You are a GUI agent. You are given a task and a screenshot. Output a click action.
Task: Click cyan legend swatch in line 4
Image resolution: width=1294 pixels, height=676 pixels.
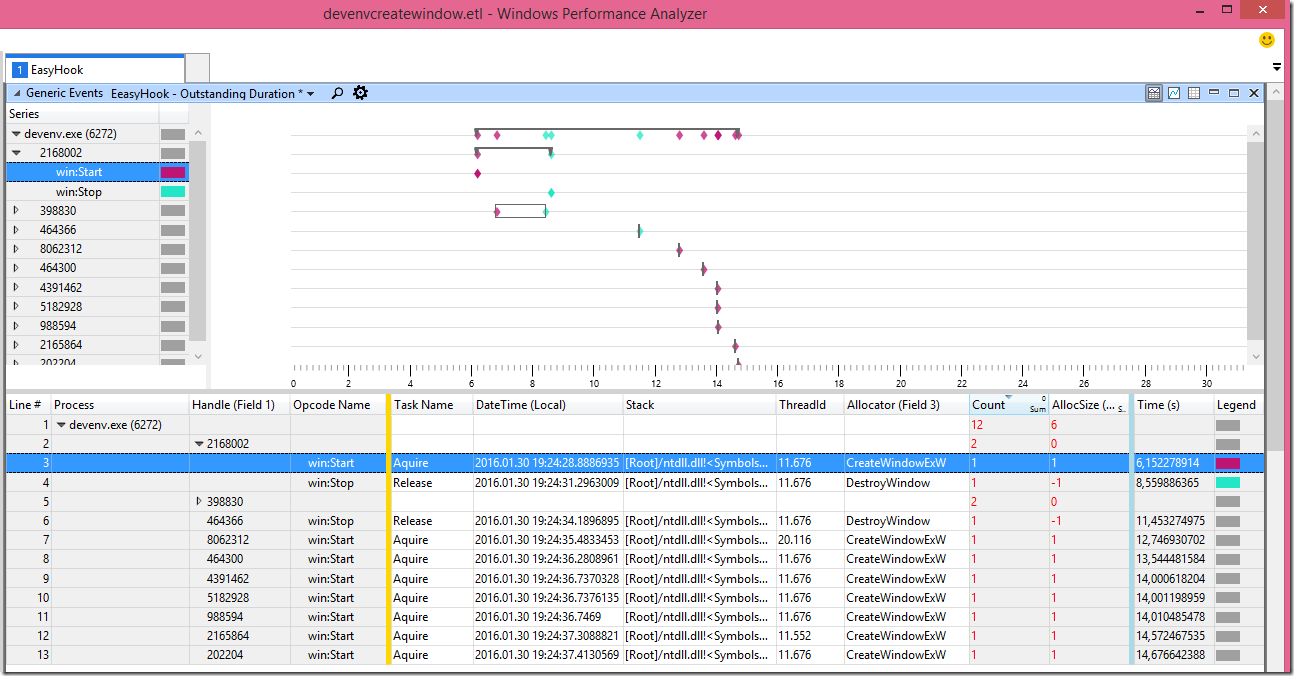pyautogui.click(x=1228, y=483)
